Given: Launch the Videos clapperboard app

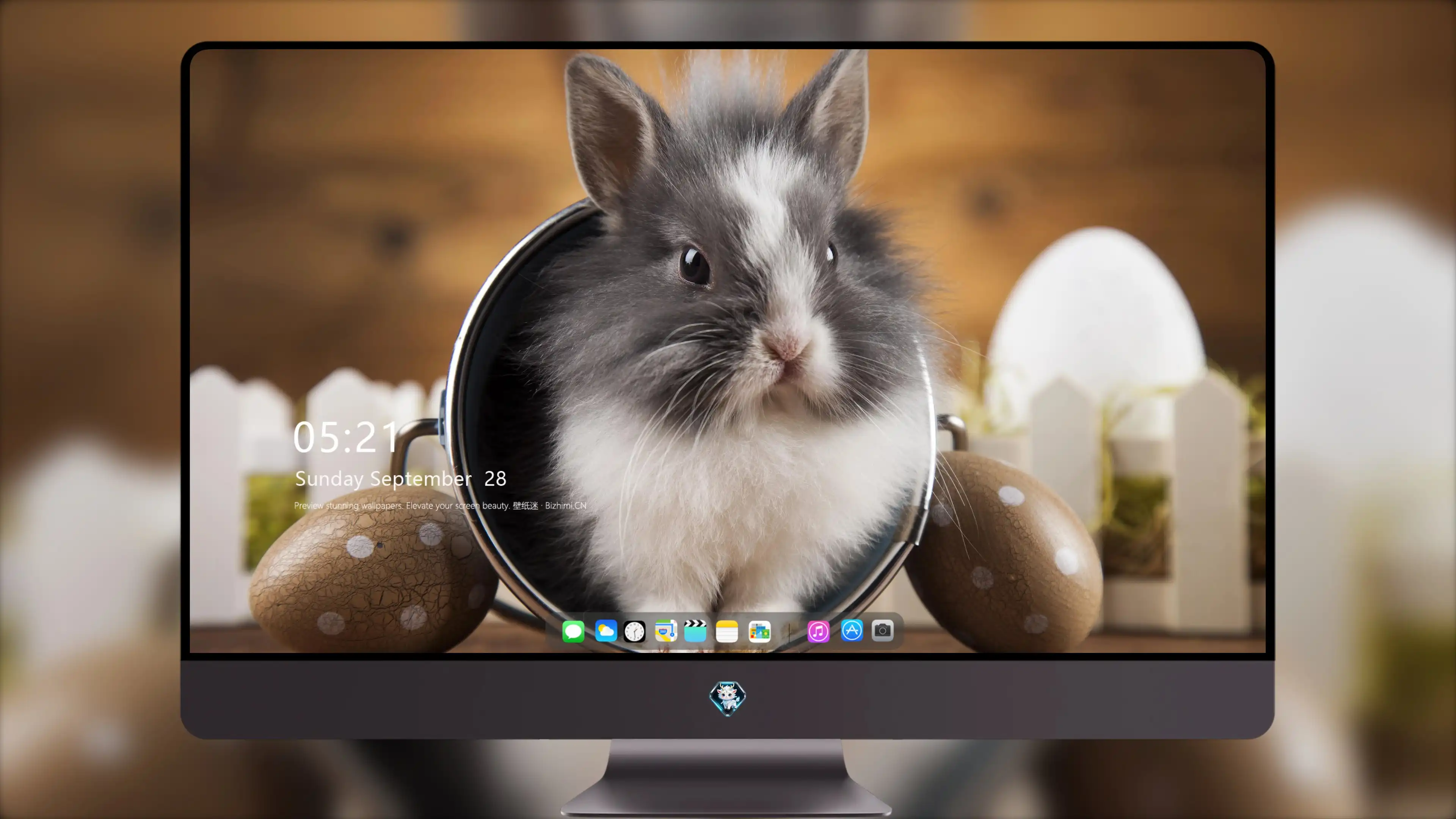Looking at the screenshot, I should pyautogui.click(x=695, y=631).
